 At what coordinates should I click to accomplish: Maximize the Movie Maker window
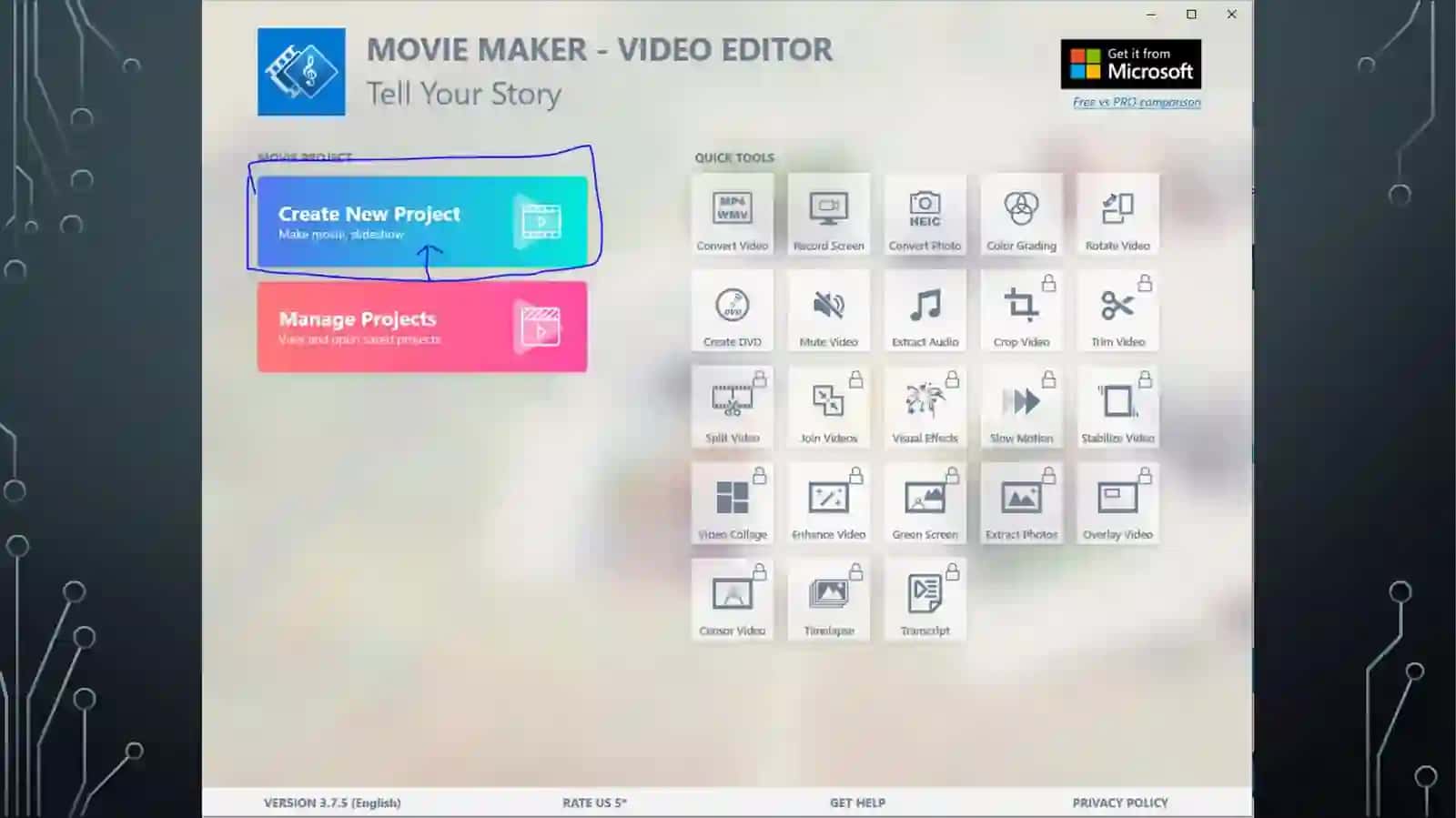coord(1191,15)
